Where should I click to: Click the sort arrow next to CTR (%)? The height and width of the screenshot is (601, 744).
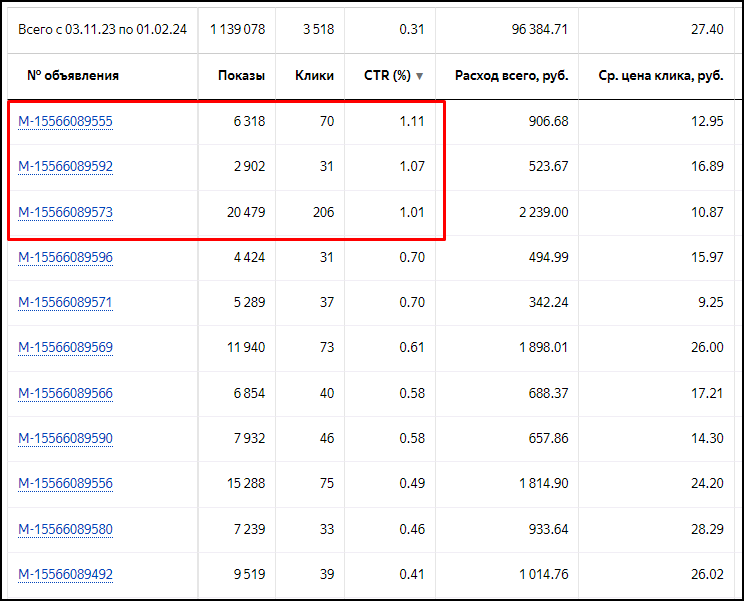point(419,76)
